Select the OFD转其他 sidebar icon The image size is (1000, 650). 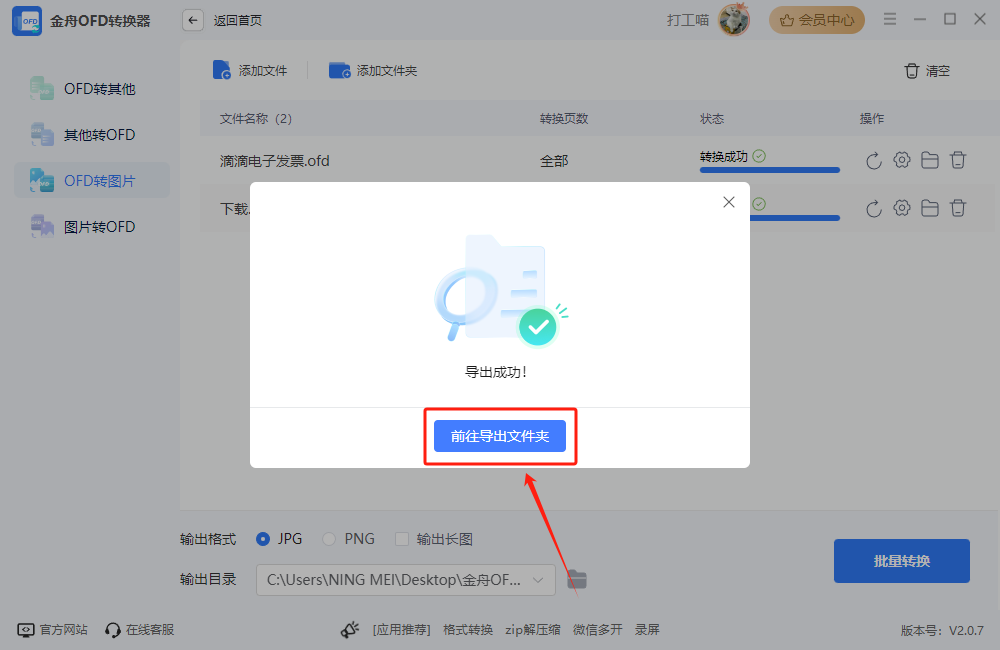tap(42, 88)
